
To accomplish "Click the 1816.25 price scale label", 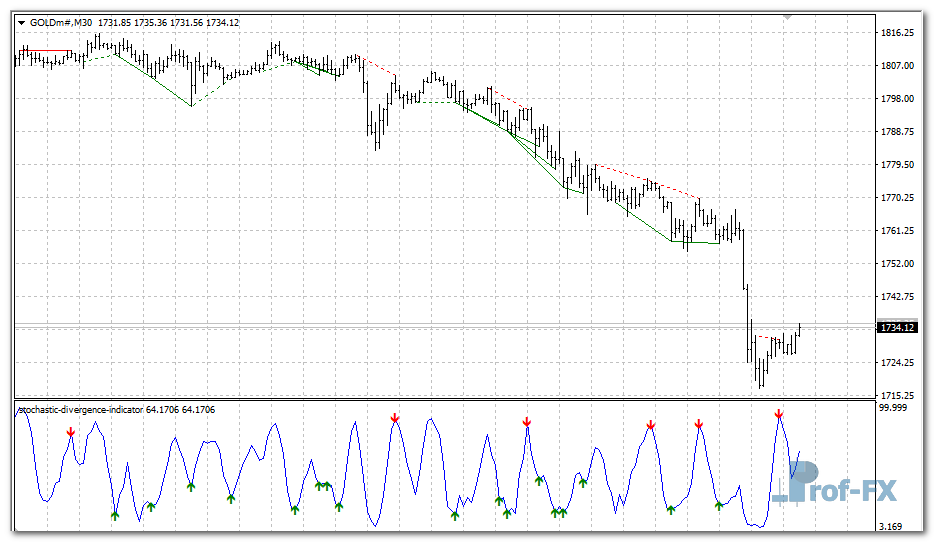I will 897,33.
